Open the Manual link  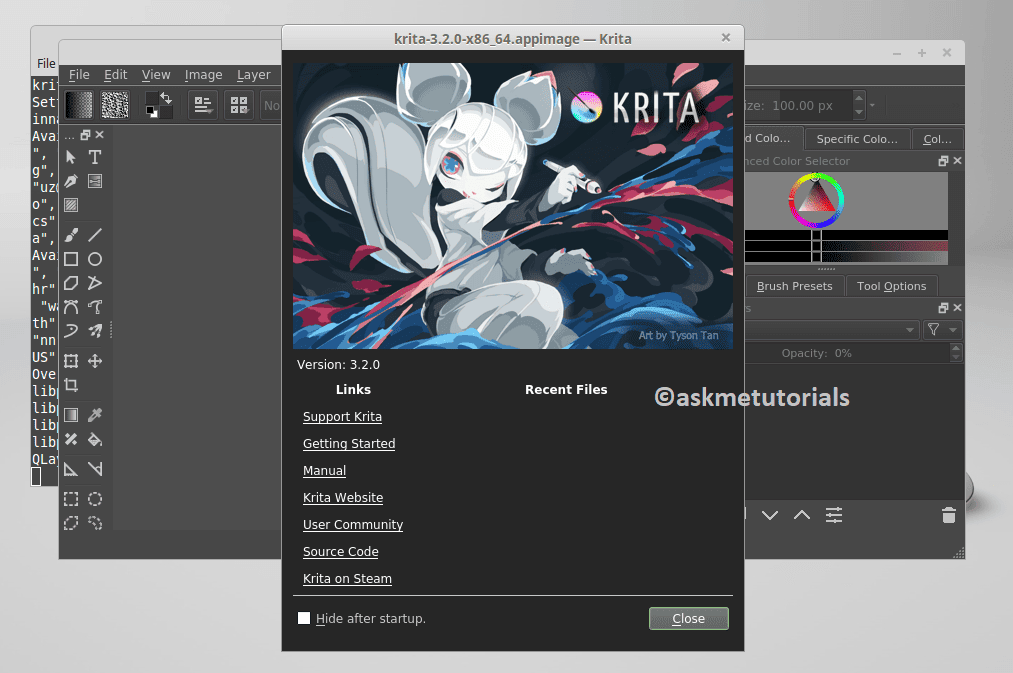(324, 471)
